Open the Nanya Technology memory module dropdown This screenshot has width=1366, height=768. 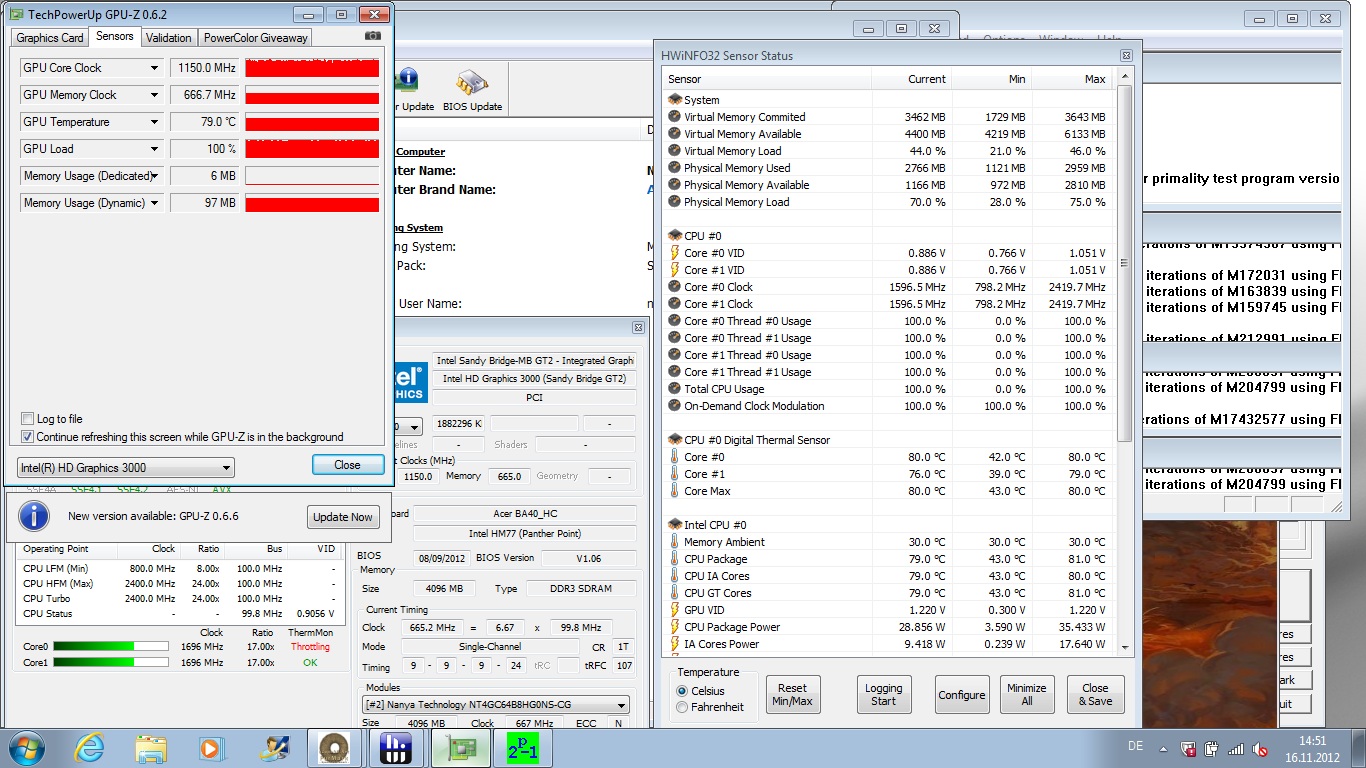pyautogui.click(x=496, y=705)
